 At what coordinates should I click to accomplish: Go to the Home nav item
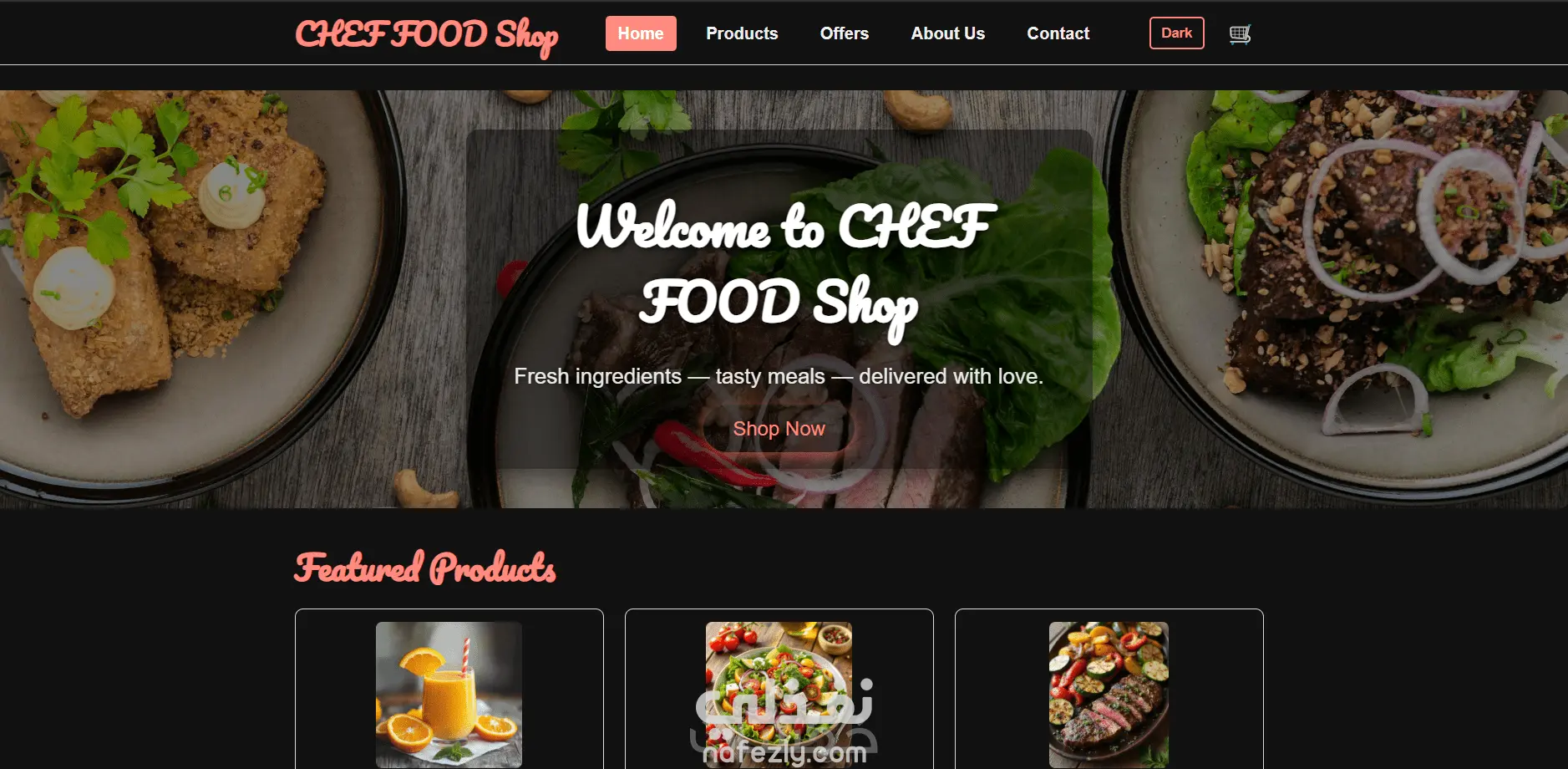click(x=641, y=33)
